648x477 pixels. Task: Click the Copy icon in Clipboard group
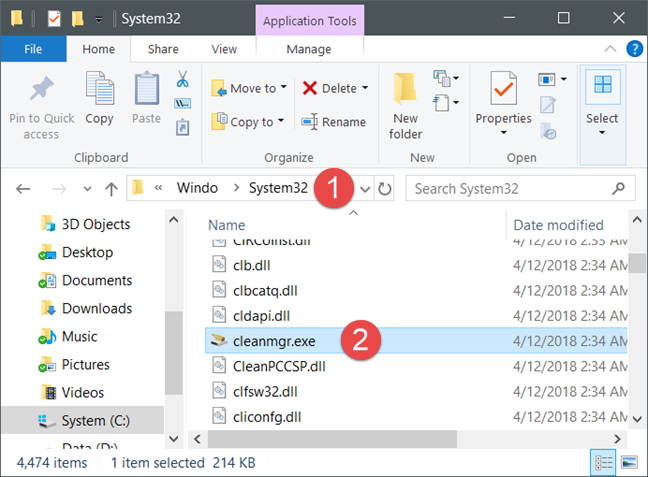(100, 88)
